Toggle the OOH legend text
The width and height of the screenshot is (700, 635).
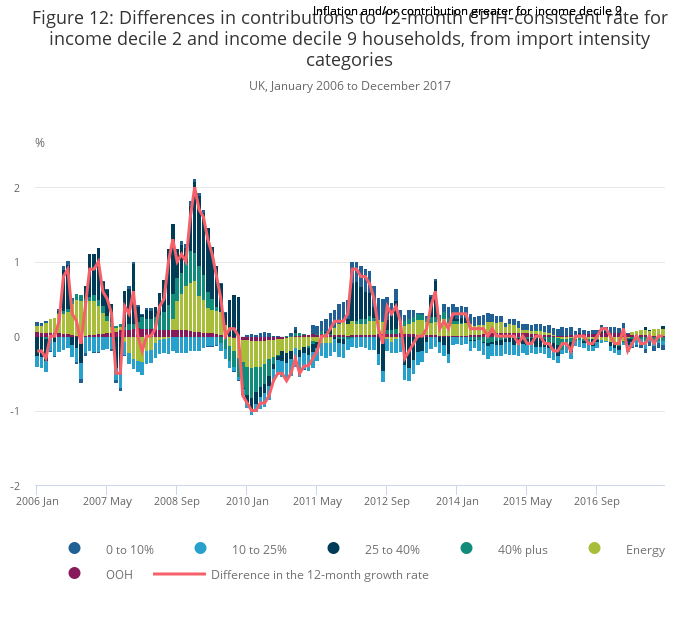tap(119, 575)
